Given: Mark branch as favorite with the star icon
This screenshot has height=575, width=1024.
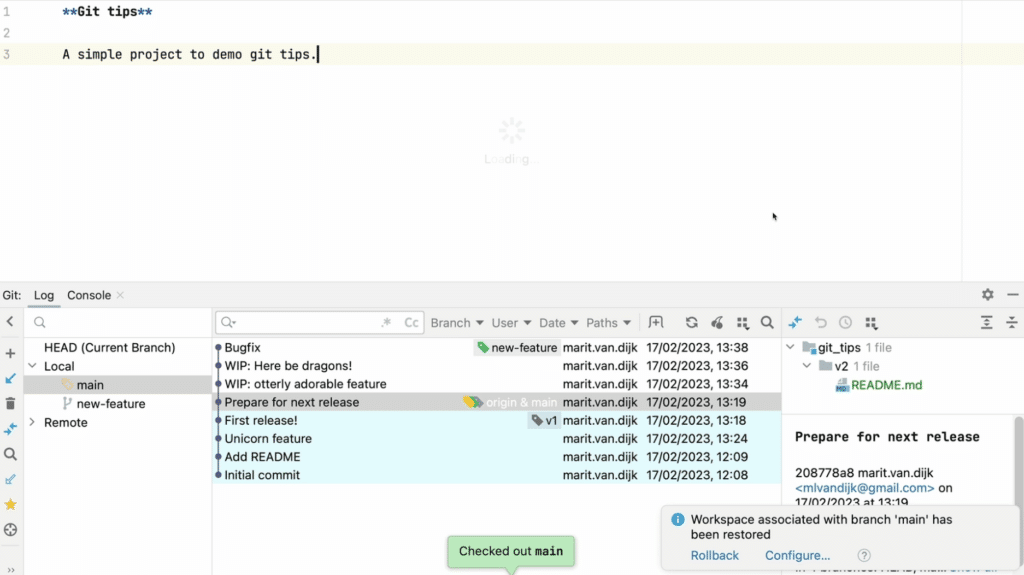Looking at the screenshot, I should [10, 504].
